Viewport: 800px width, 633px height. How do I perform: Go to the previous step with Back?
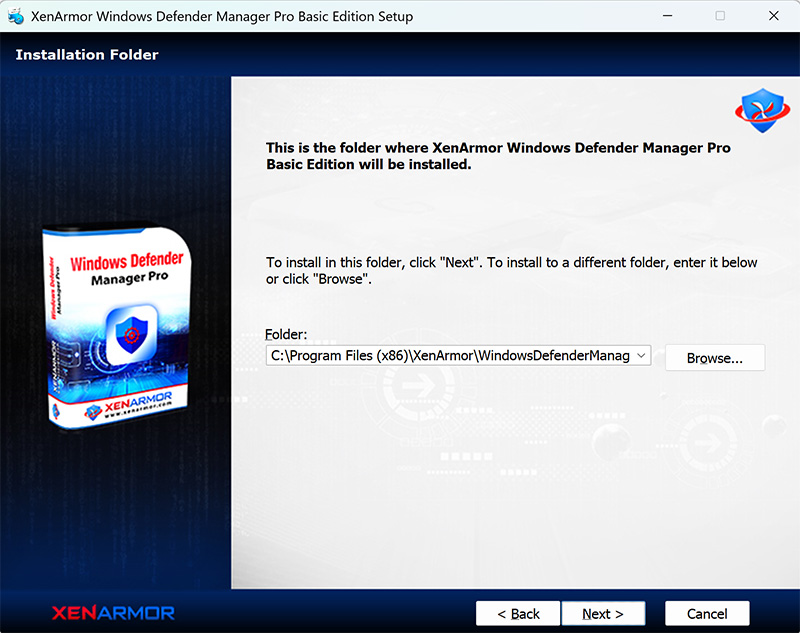point(517,613)
